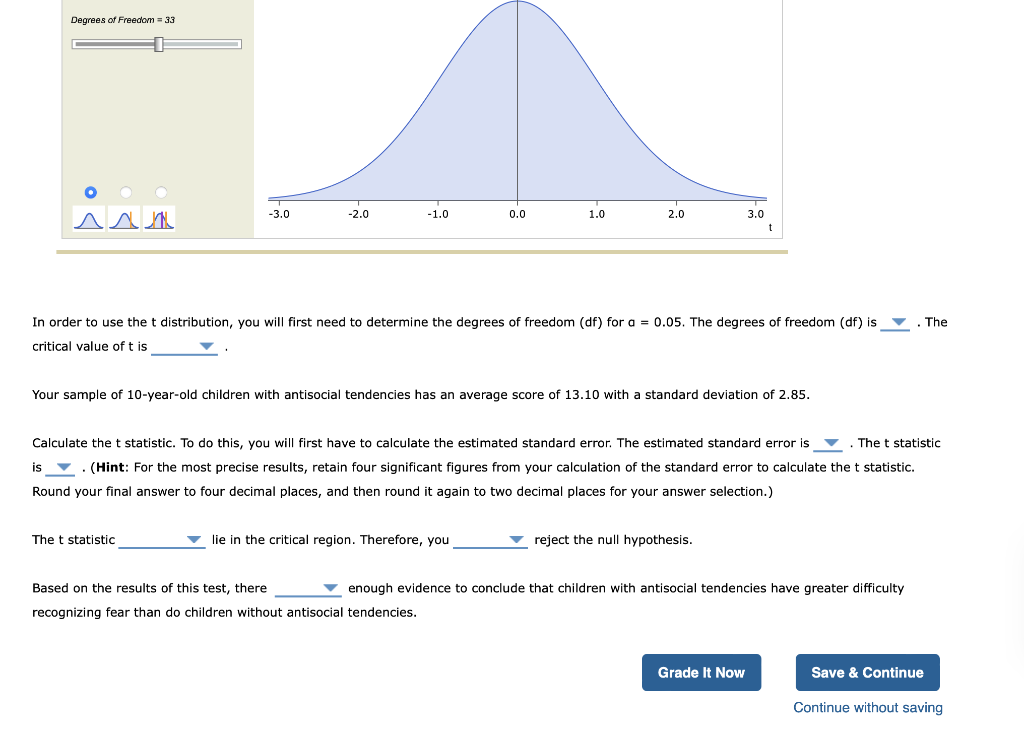Select the middle radio button above curve icons
The width and height of the screenshot is (1024, 736).
124,192
